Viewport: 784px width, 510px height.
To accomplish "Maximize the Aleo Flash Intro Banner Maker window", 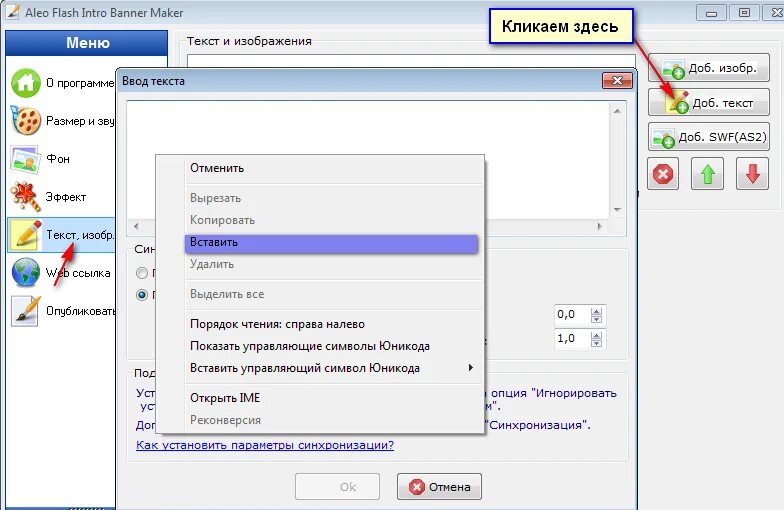I will pyautogui.click(x=744, y=13).
